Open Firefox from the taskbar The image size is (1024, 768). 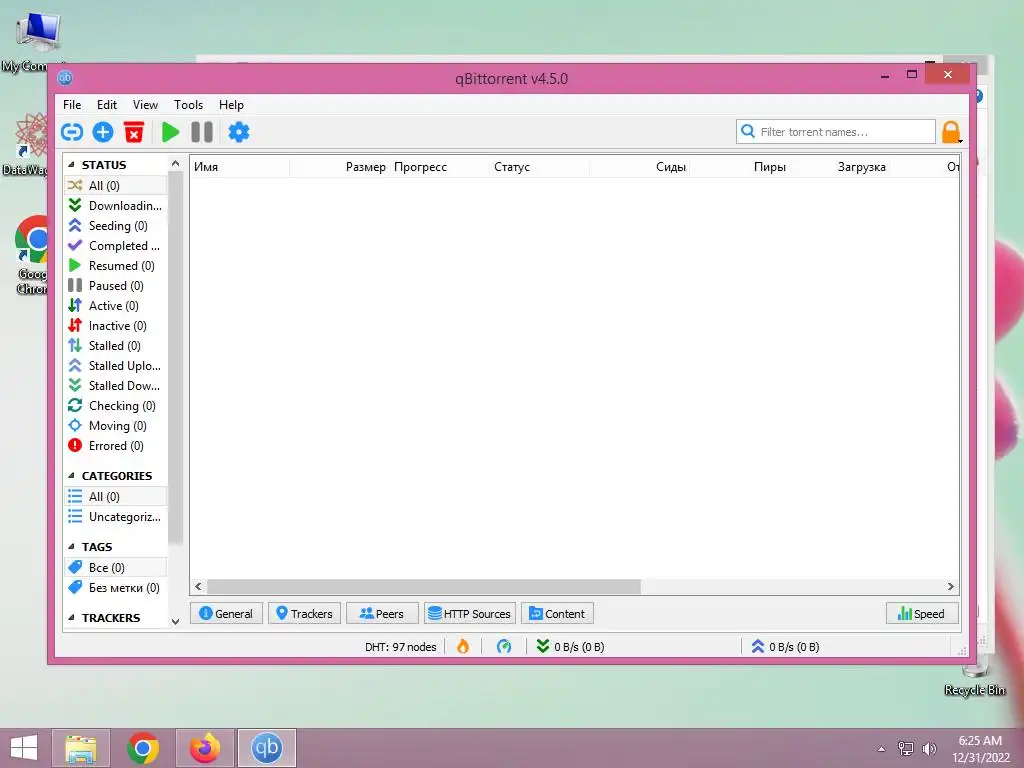click(205, 748)
